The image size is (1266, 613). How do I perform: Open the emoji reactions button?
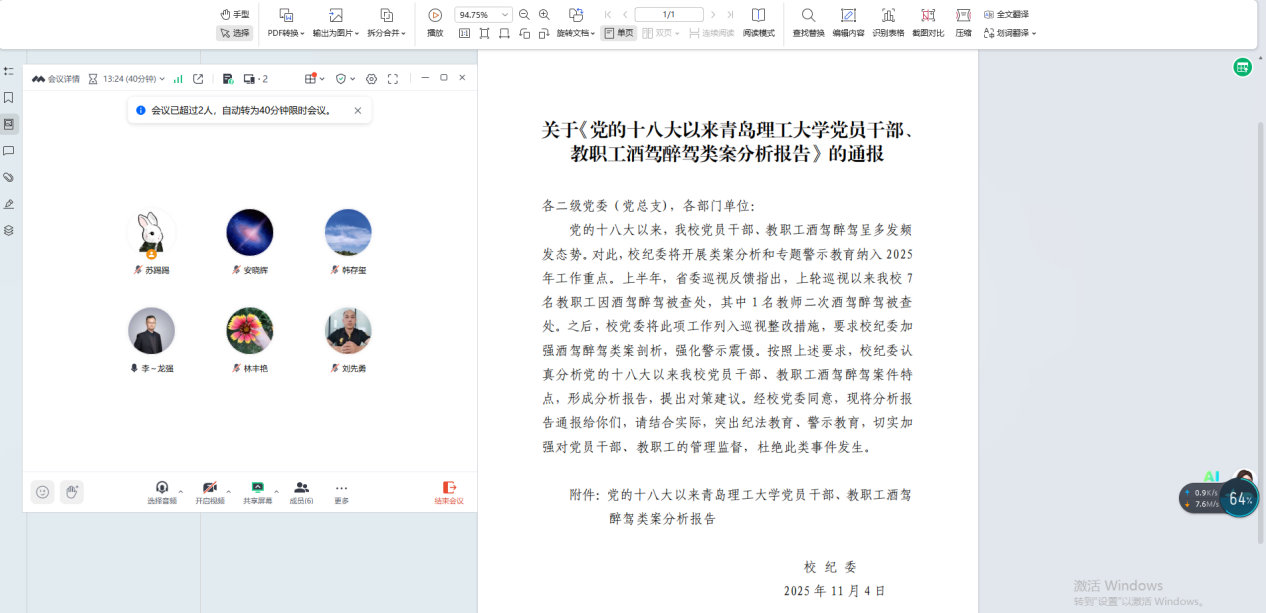pyautogui.click(x=42, y=491)
